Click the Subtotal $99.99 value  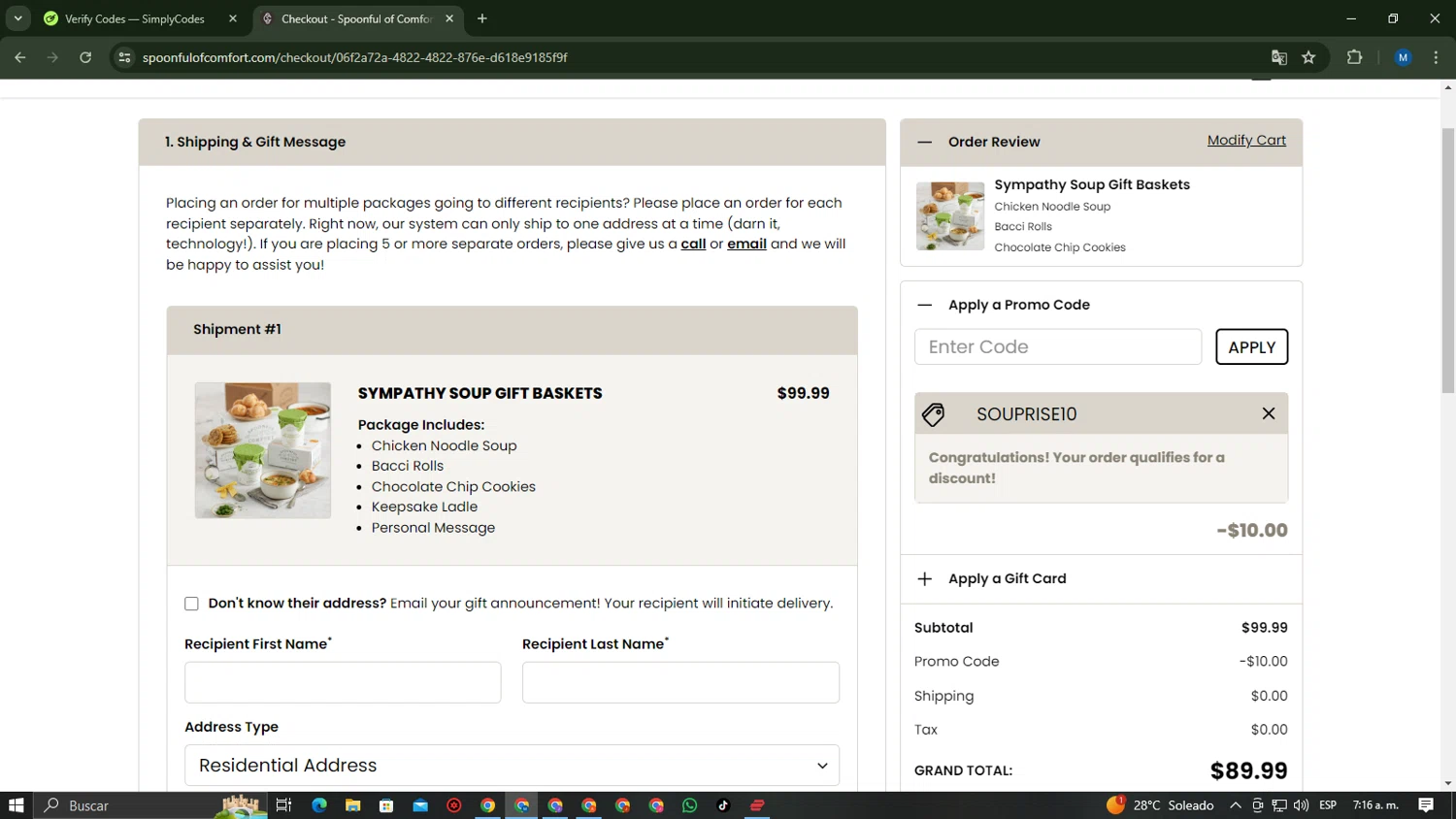1264,628
